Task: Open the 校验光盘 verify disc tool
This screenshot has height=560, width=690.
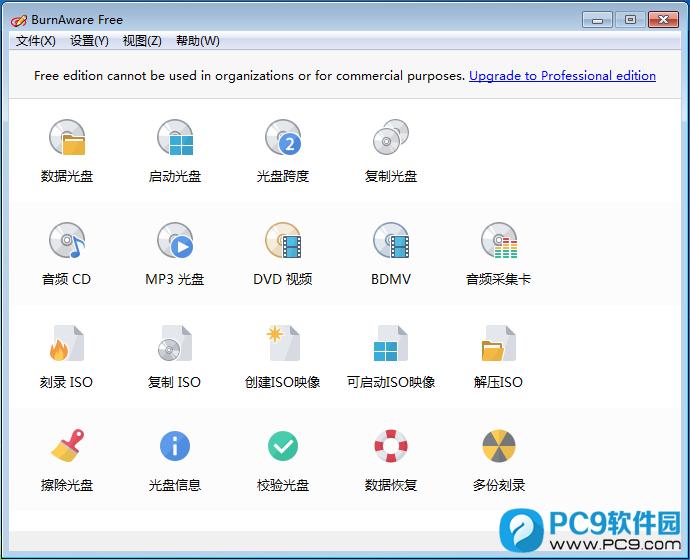Action: [x=283, y=460]
